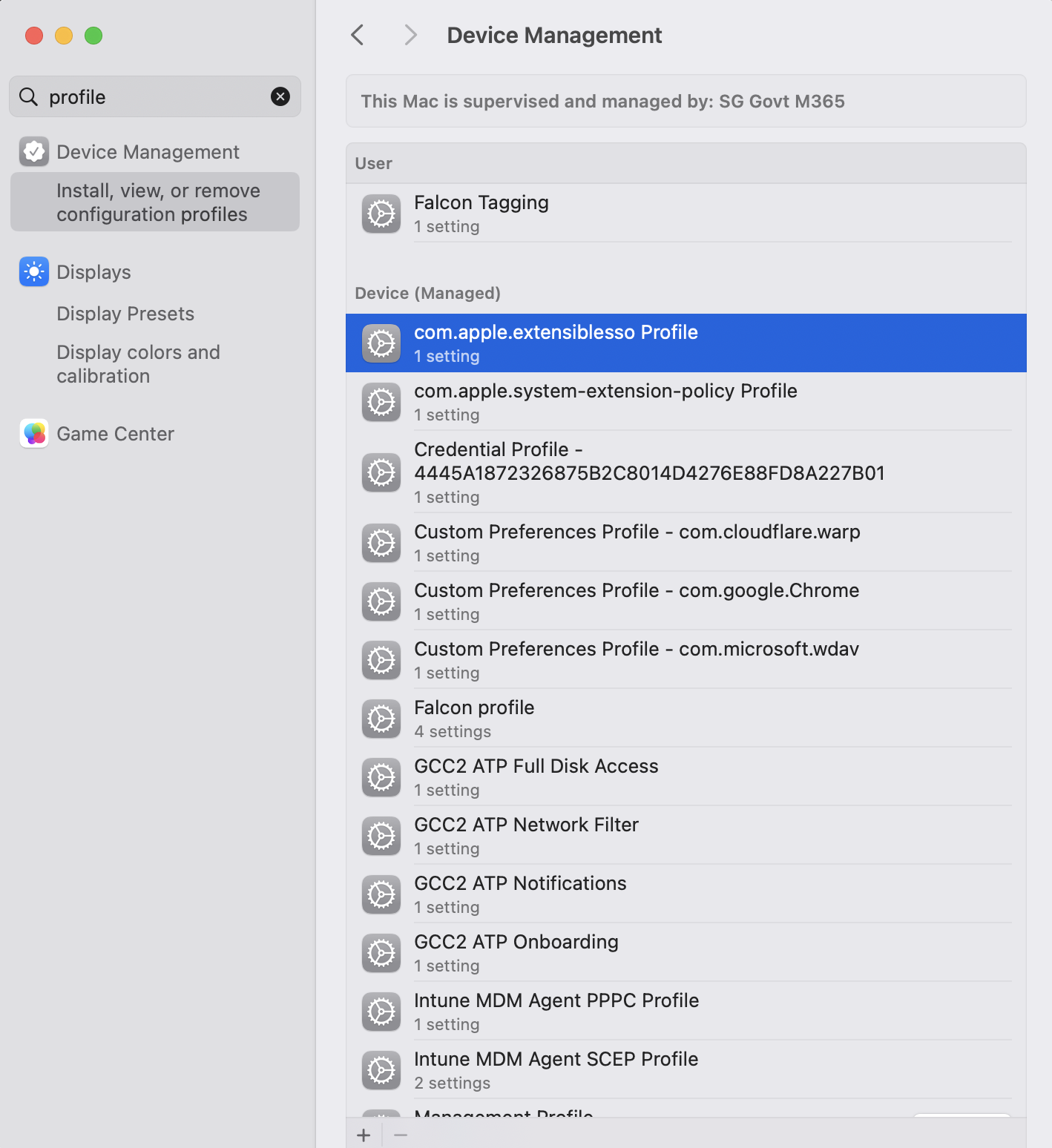Select the Game Center icon in sidebar
Screen dimensions: 1052x1148
(33, 433)
